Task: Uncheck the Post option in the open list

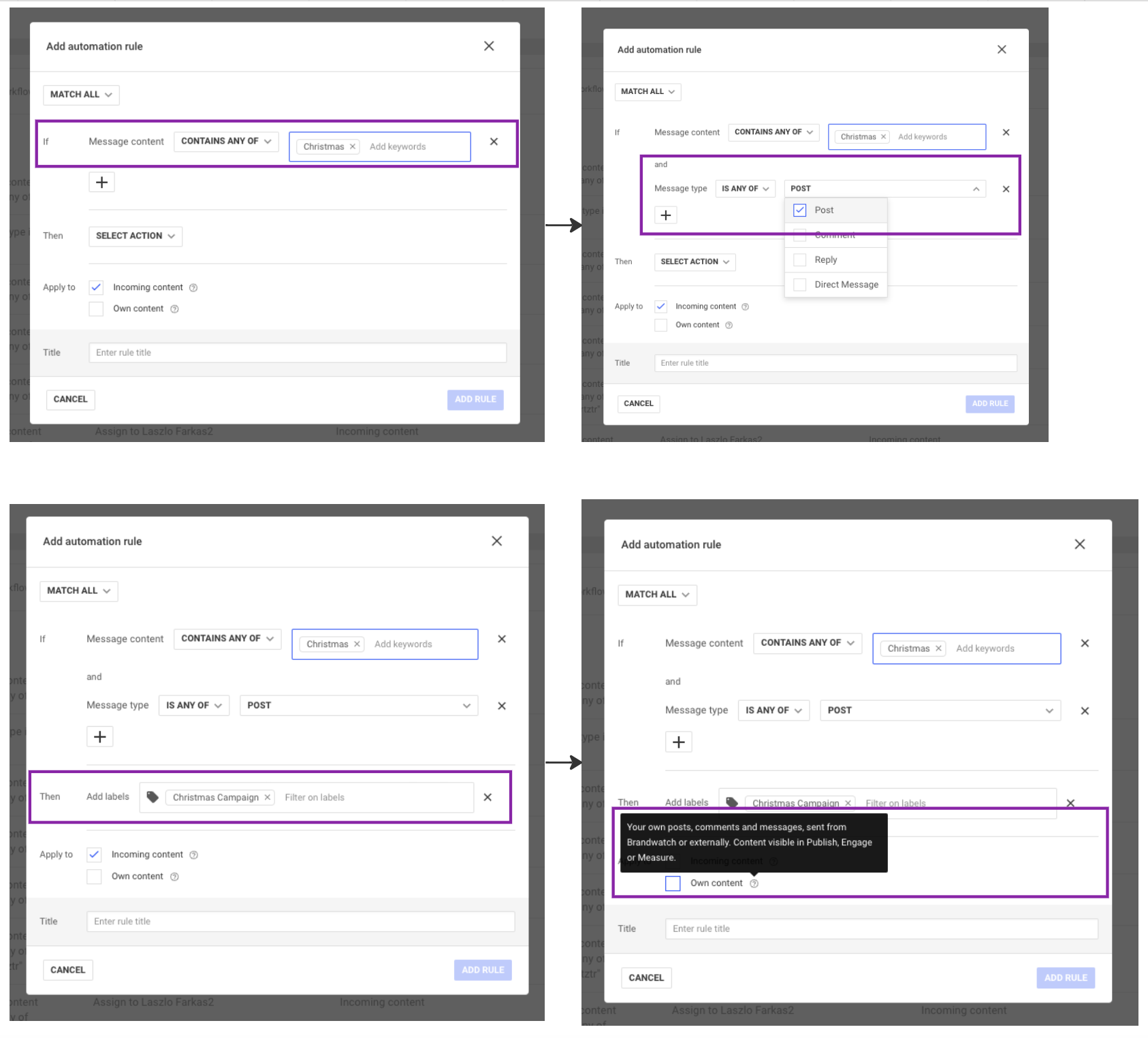Action: click(800, 210)
